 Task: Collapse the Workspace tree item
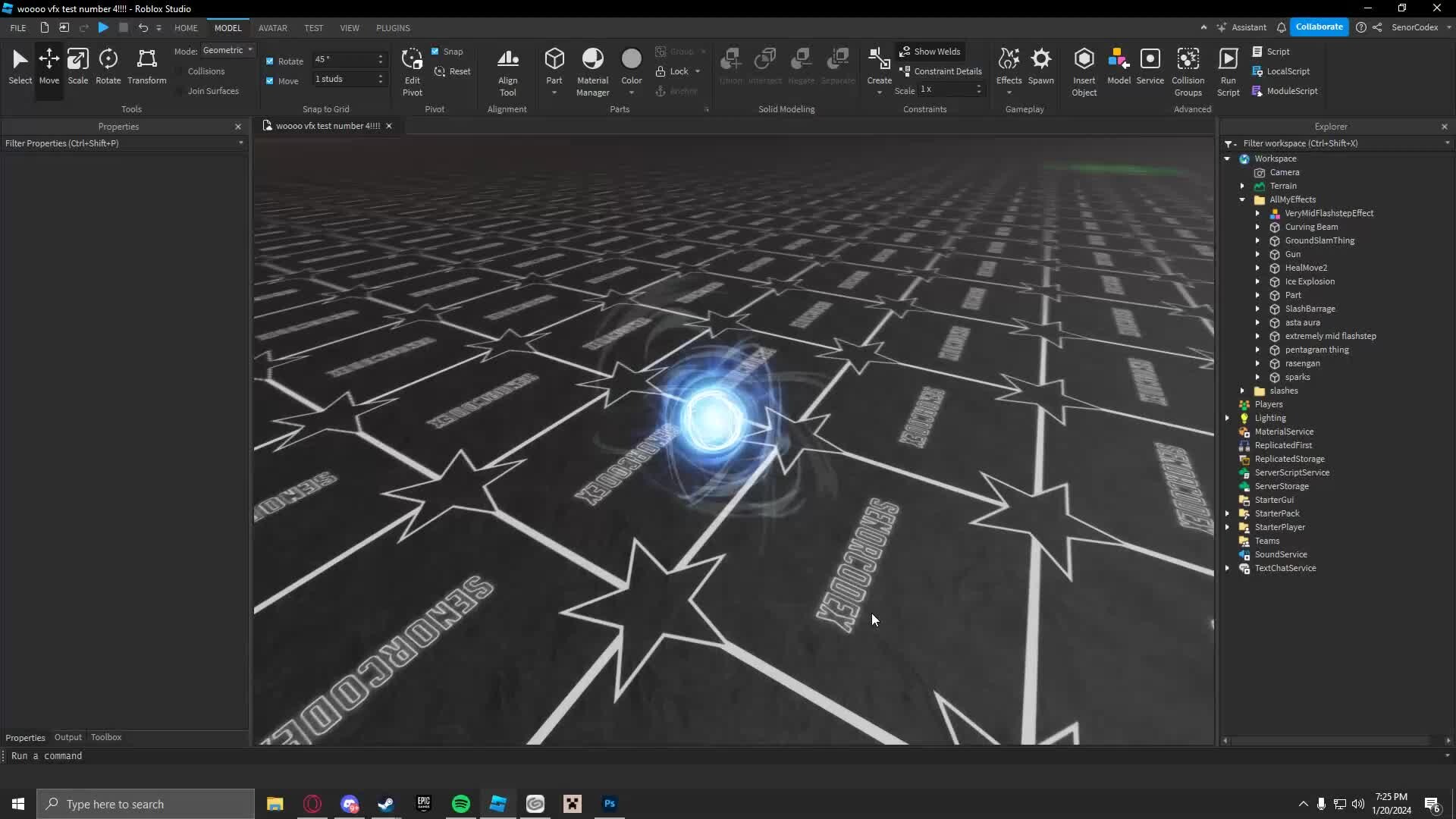click(x=1228, y=158)
